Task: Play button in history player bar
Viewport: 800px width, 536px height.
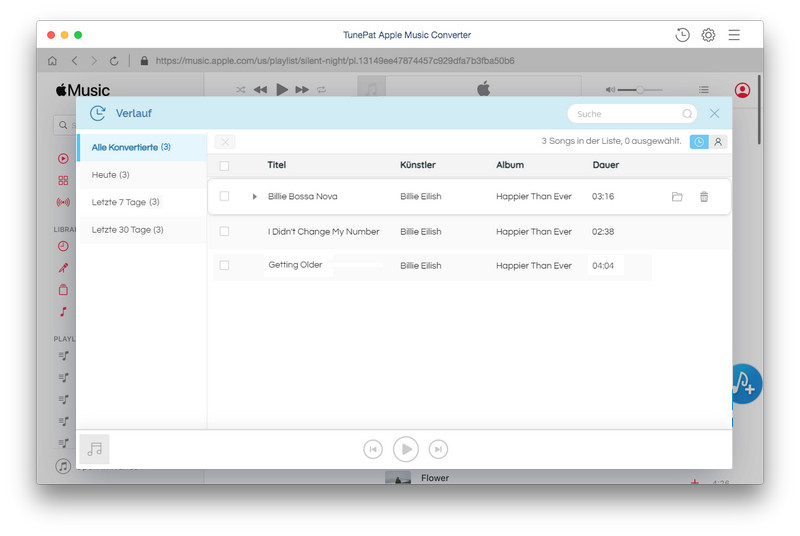Action: point(406,449)
